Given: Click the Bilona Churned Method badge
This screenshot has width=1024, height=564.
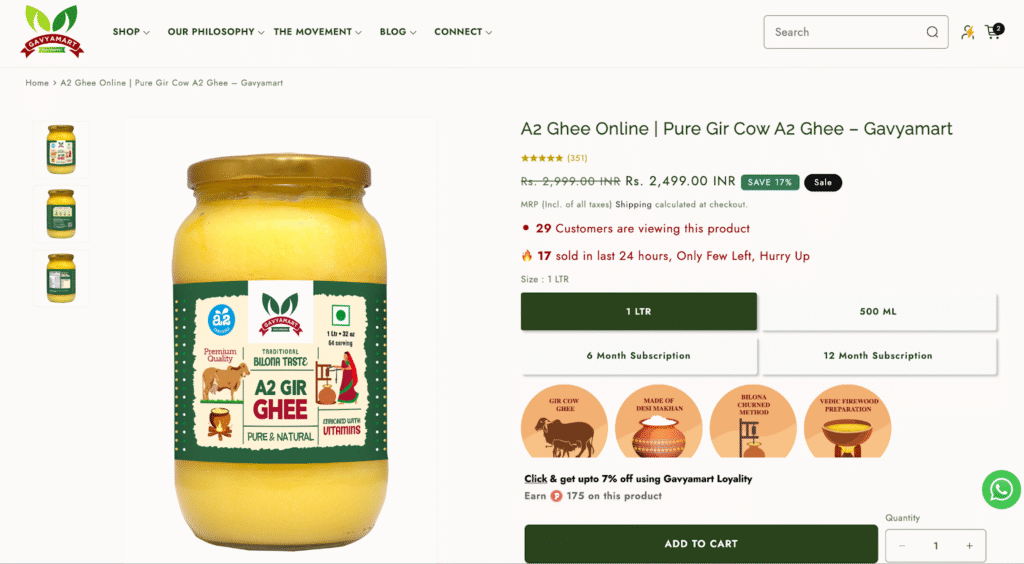Looking at the screenshot, I should coord(753,421).
